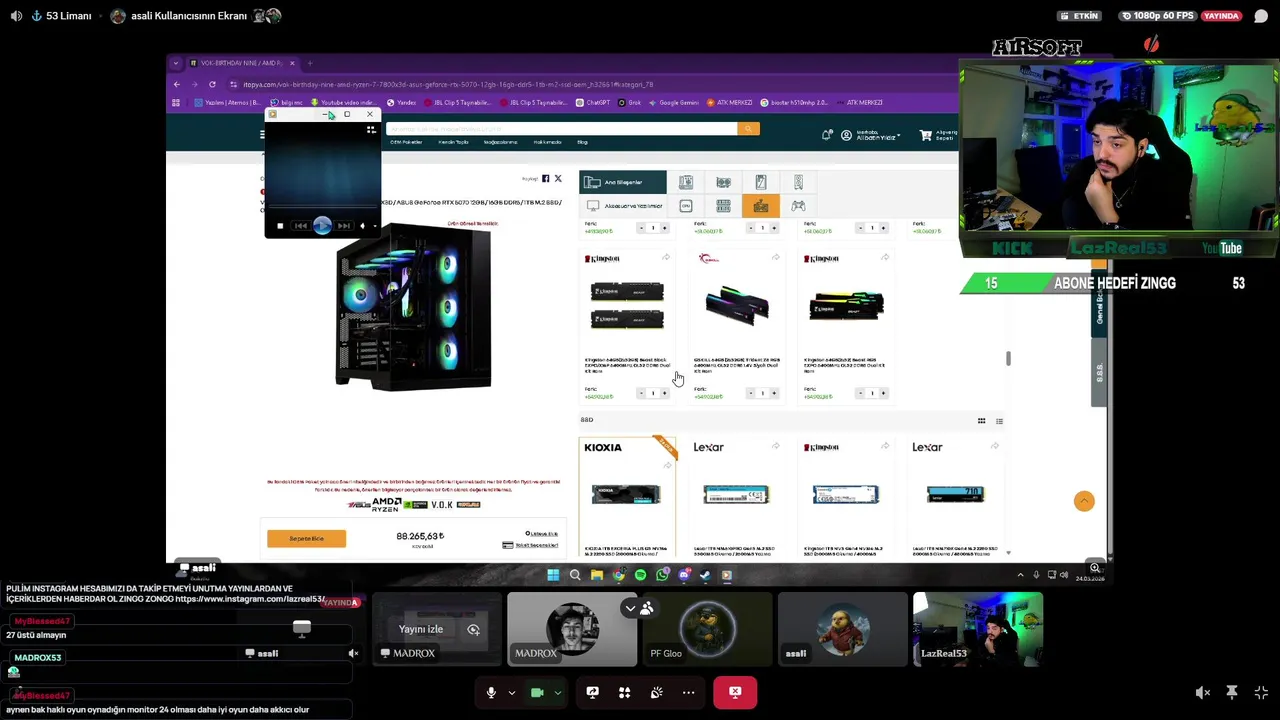
Task: Skip to next track in media player
Action: 344,226
